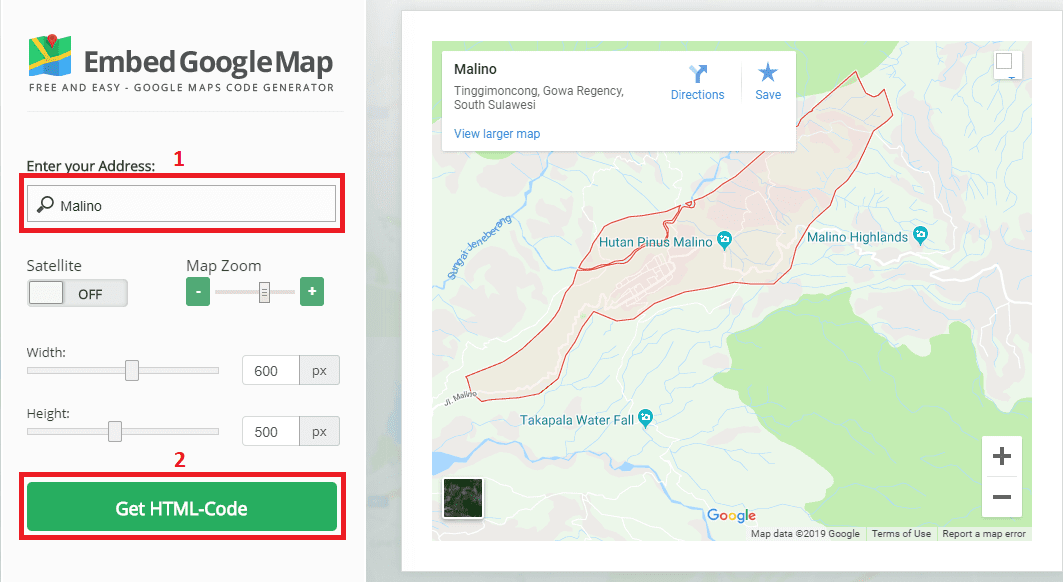
Task: Click the Map data ©2019 Google text
Action: point(805,534)
